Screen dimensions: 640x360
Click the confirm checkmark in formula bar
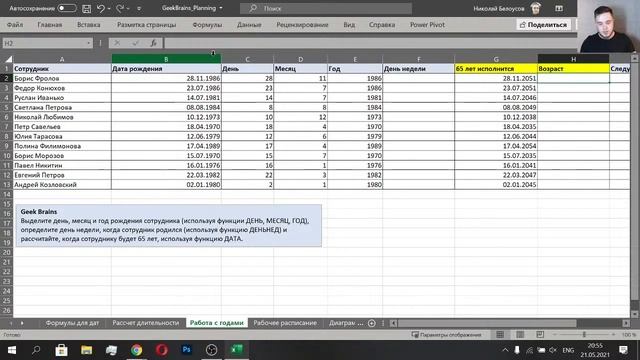136,43
